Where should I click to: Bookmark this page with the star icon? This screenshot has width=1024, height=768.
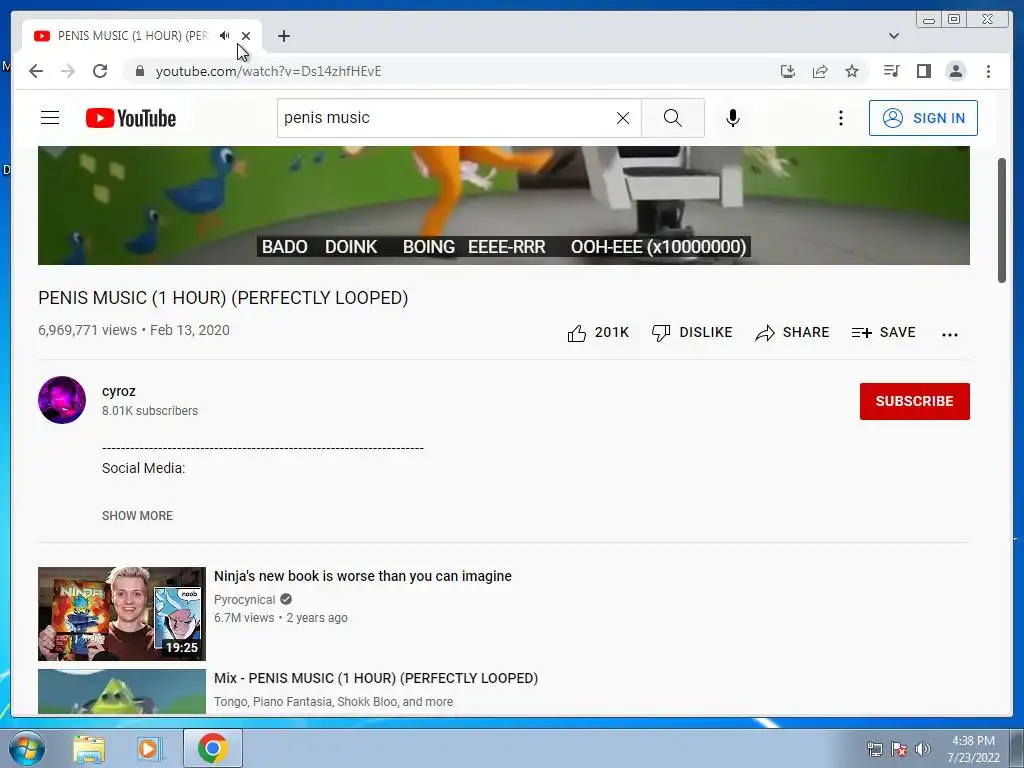click(x=852, y=71)
